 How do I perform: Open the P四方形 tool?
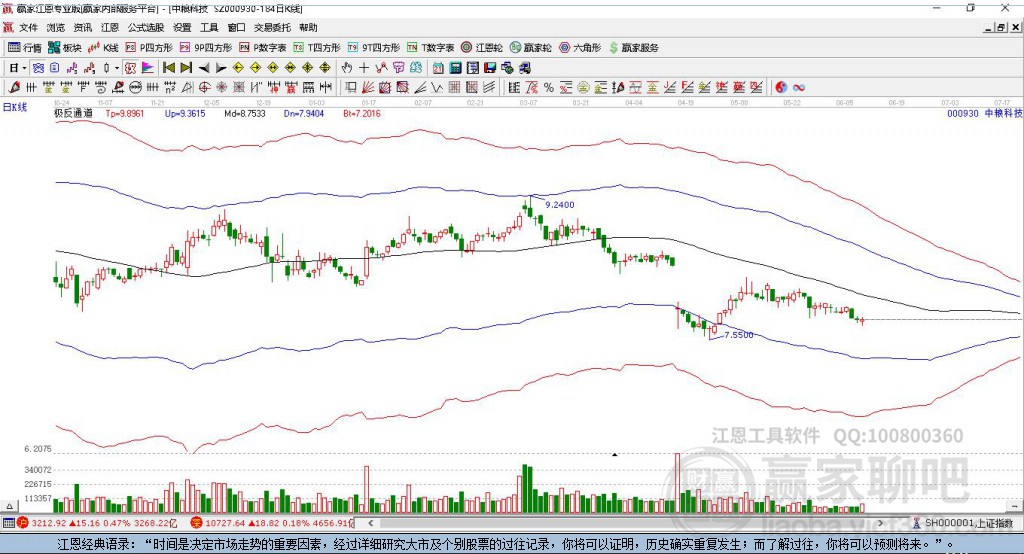tap(149, 48)
